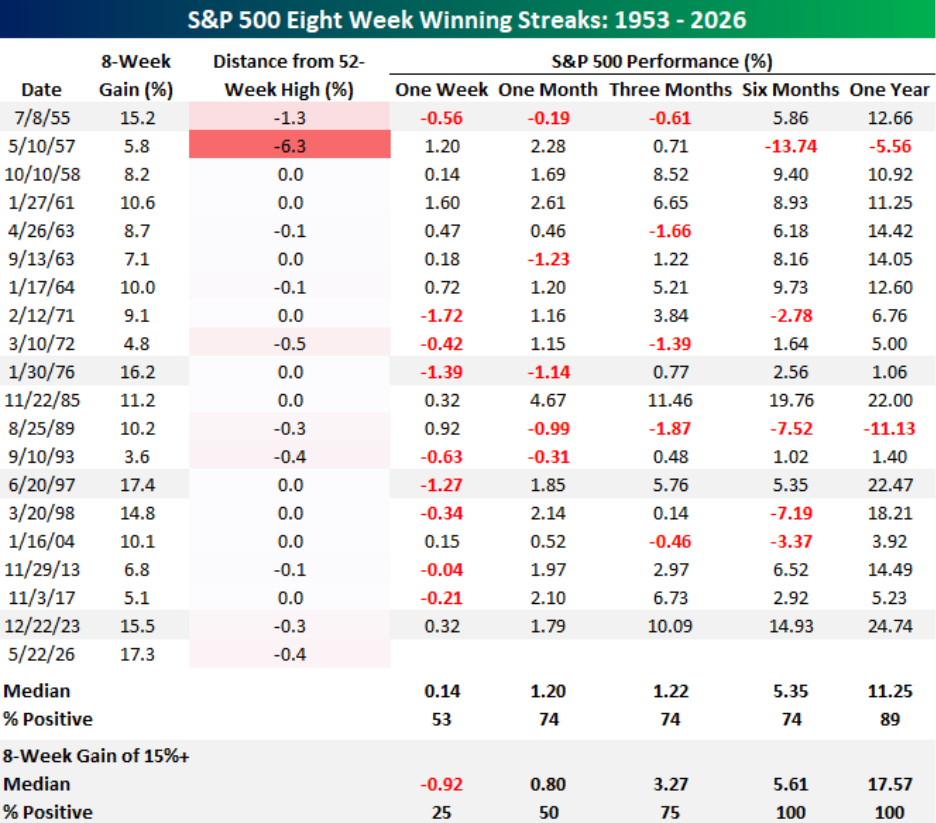Click the '16.2' eight-week gain value
The height and width of the screenshot is (823, 936).
coord(137,372)
